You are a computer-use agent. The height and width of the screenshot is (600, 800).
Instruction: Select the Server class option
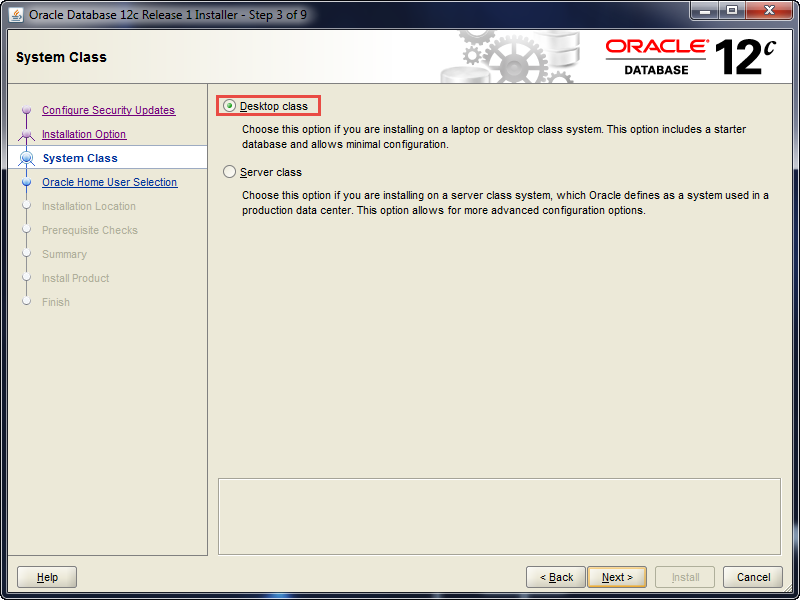click(x=231, y=170)
